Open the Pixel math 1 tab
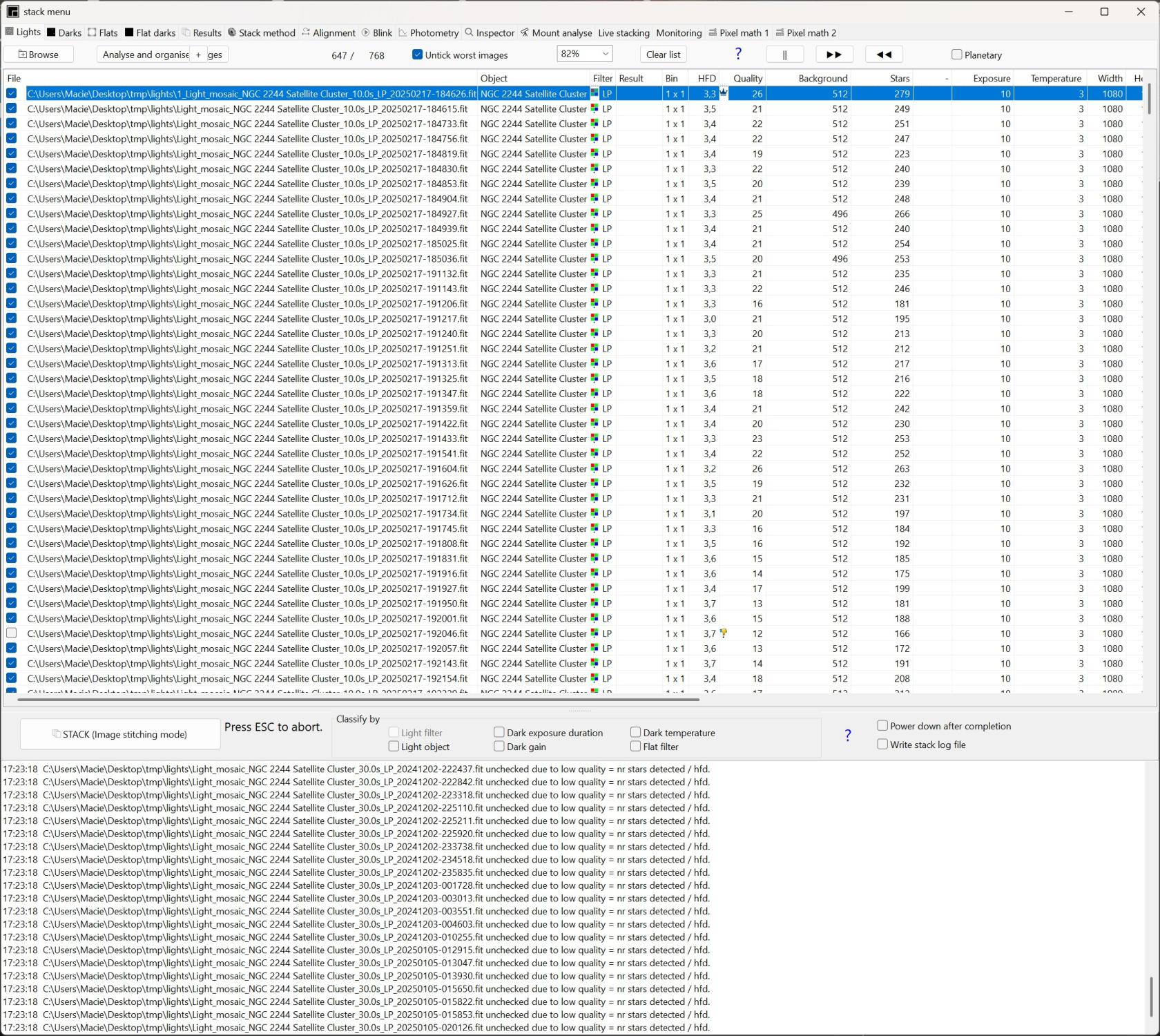The width and height of the screenshot is (1160, 1036). click(738, 32)
